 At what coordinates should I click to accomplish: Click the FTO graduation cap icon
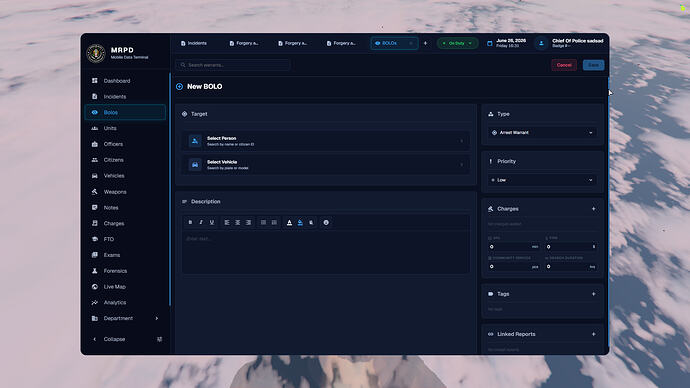pos(95,239)
